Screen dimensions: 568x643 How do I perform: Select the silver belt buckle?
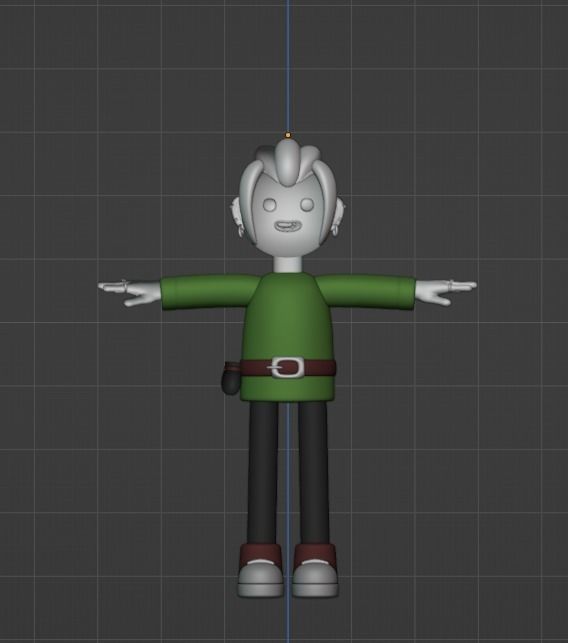(x=288, y=367)
